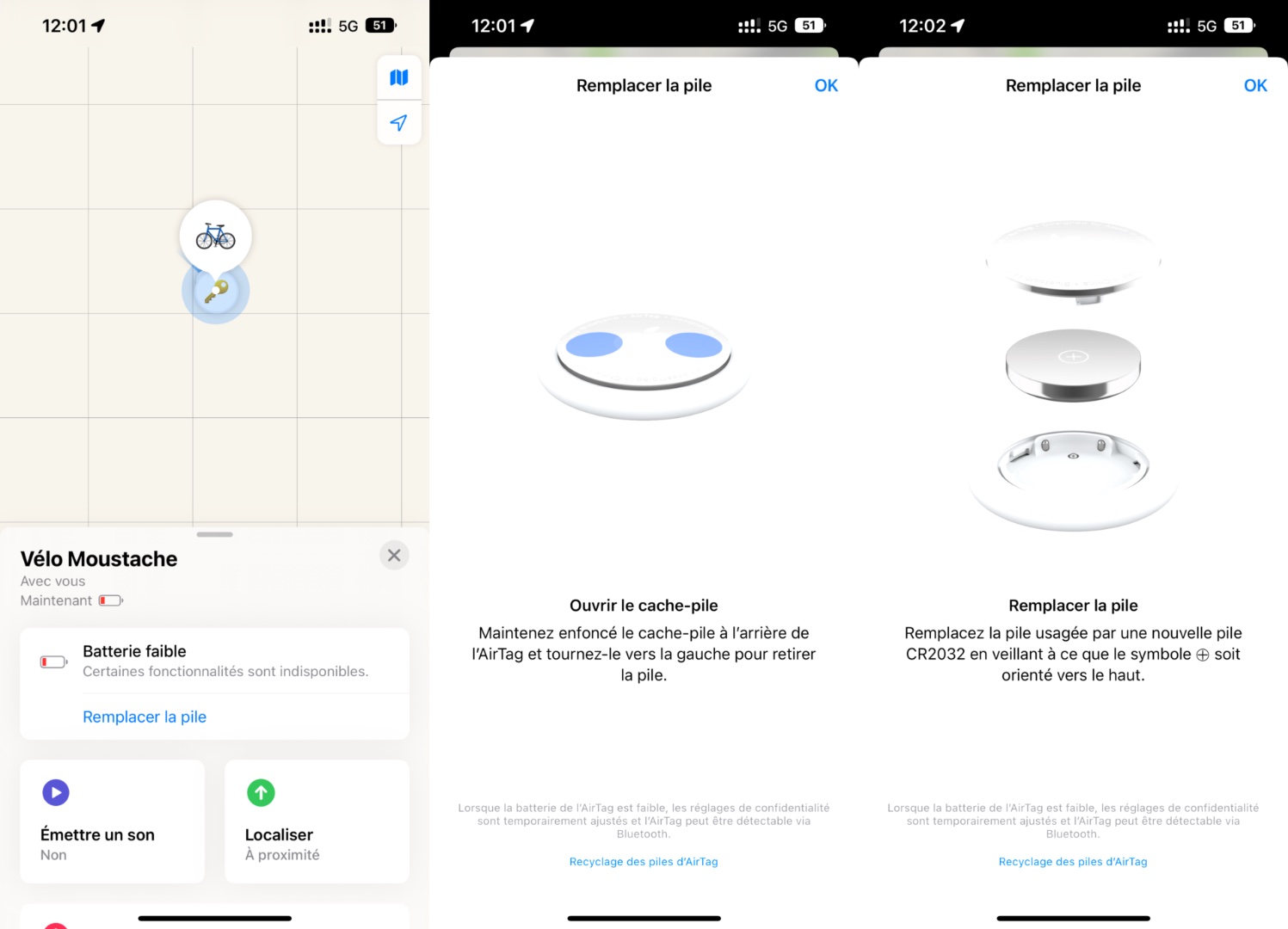
Task: Tap OK on the Ouvrir le cache-pile screen
Action: click(x=826, y=85)
